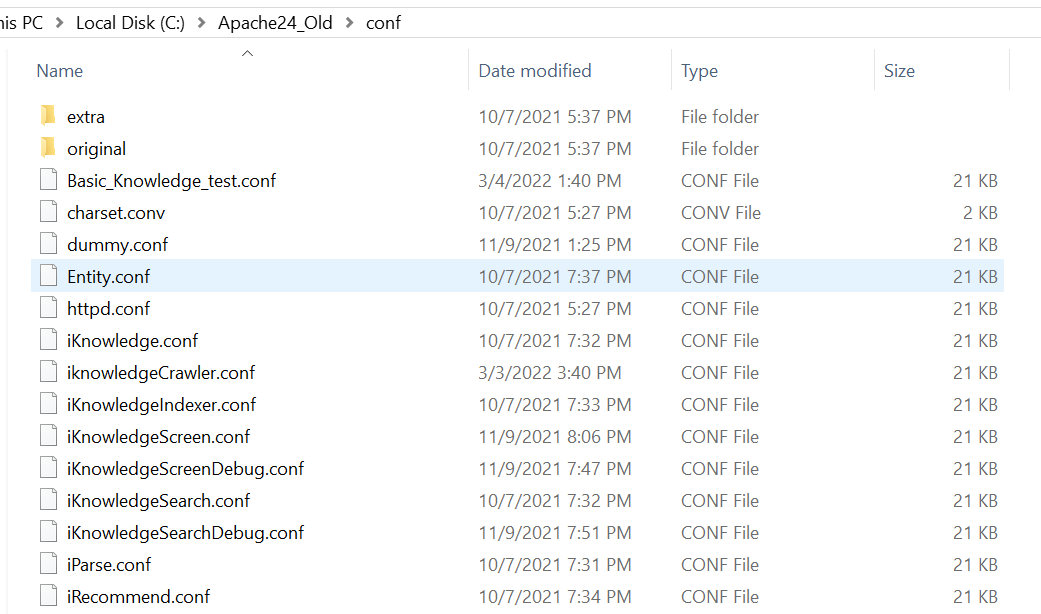Sort files by Name column header
The image size is (1041, 614).
point(60,71)
